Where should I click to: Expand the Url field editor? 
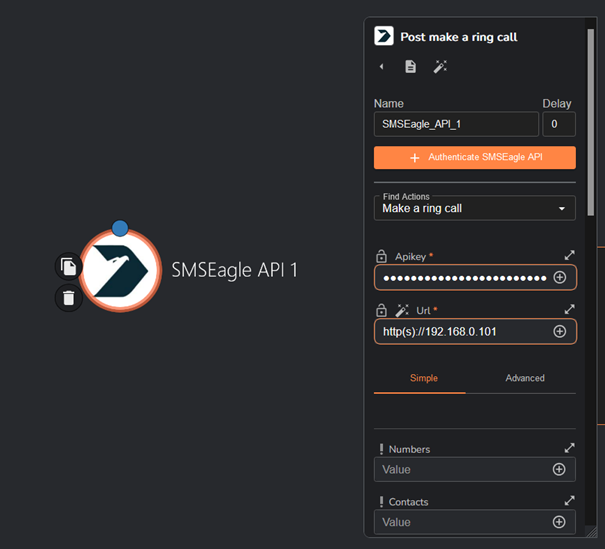tap(570, 309)
